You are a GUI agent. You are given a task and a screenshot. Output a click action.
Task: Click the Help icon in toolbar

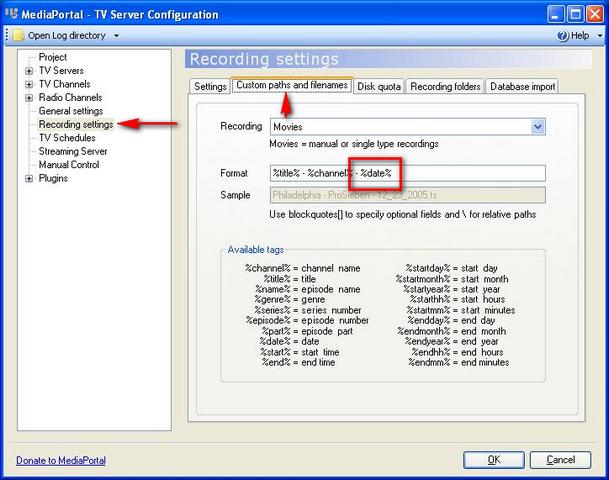(562, 35)
